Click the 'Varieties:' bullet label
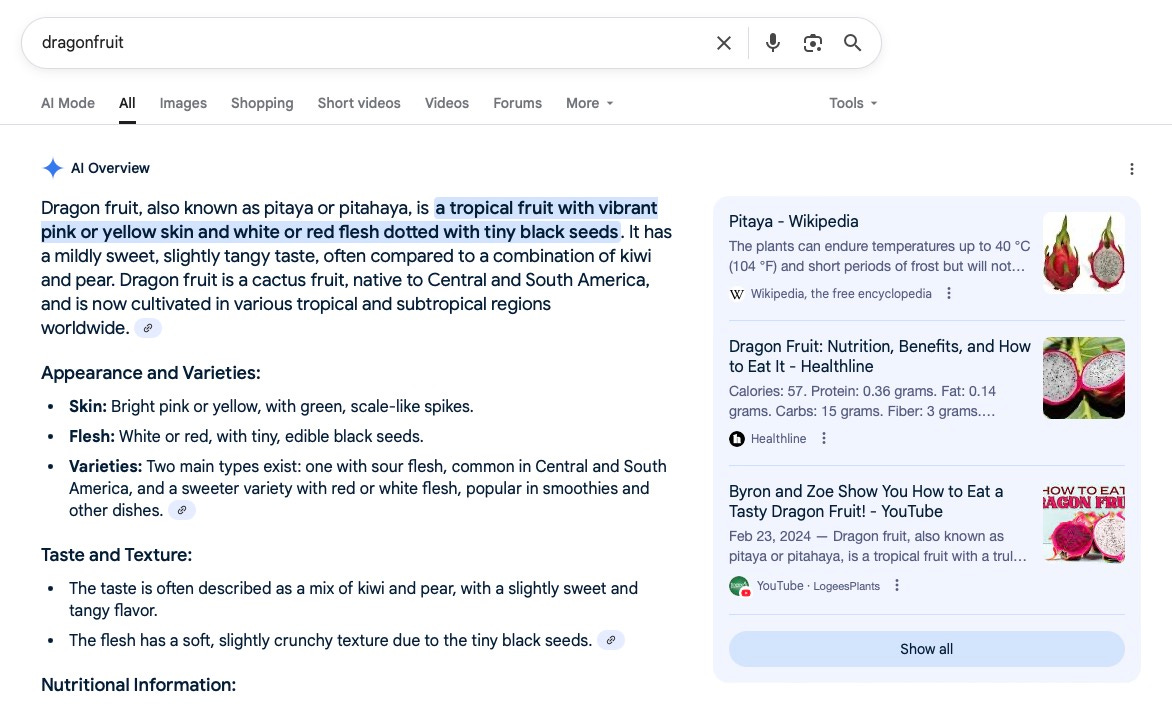Screen dimensions: 1172x710 (x=105, y=466)
